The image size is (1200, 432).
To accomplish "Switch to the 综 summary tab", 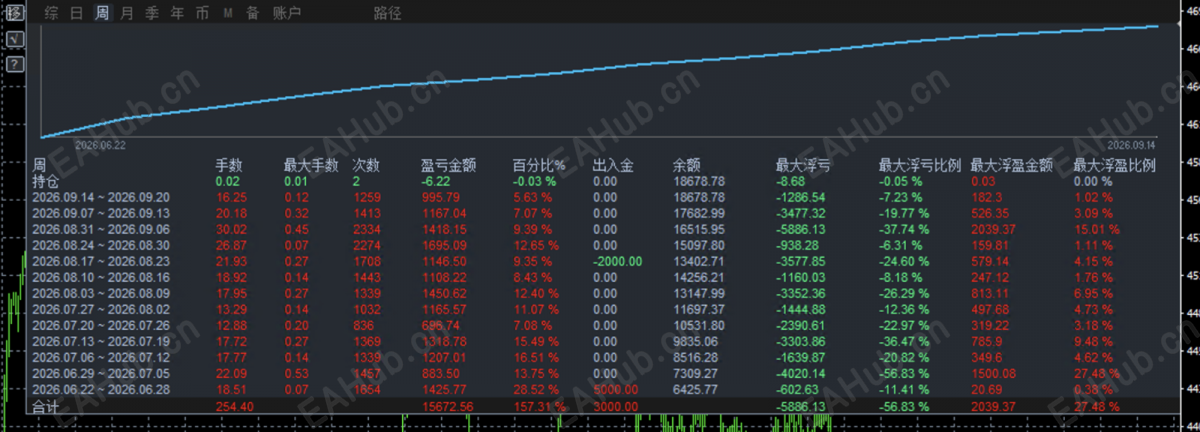I will point(52,13).
